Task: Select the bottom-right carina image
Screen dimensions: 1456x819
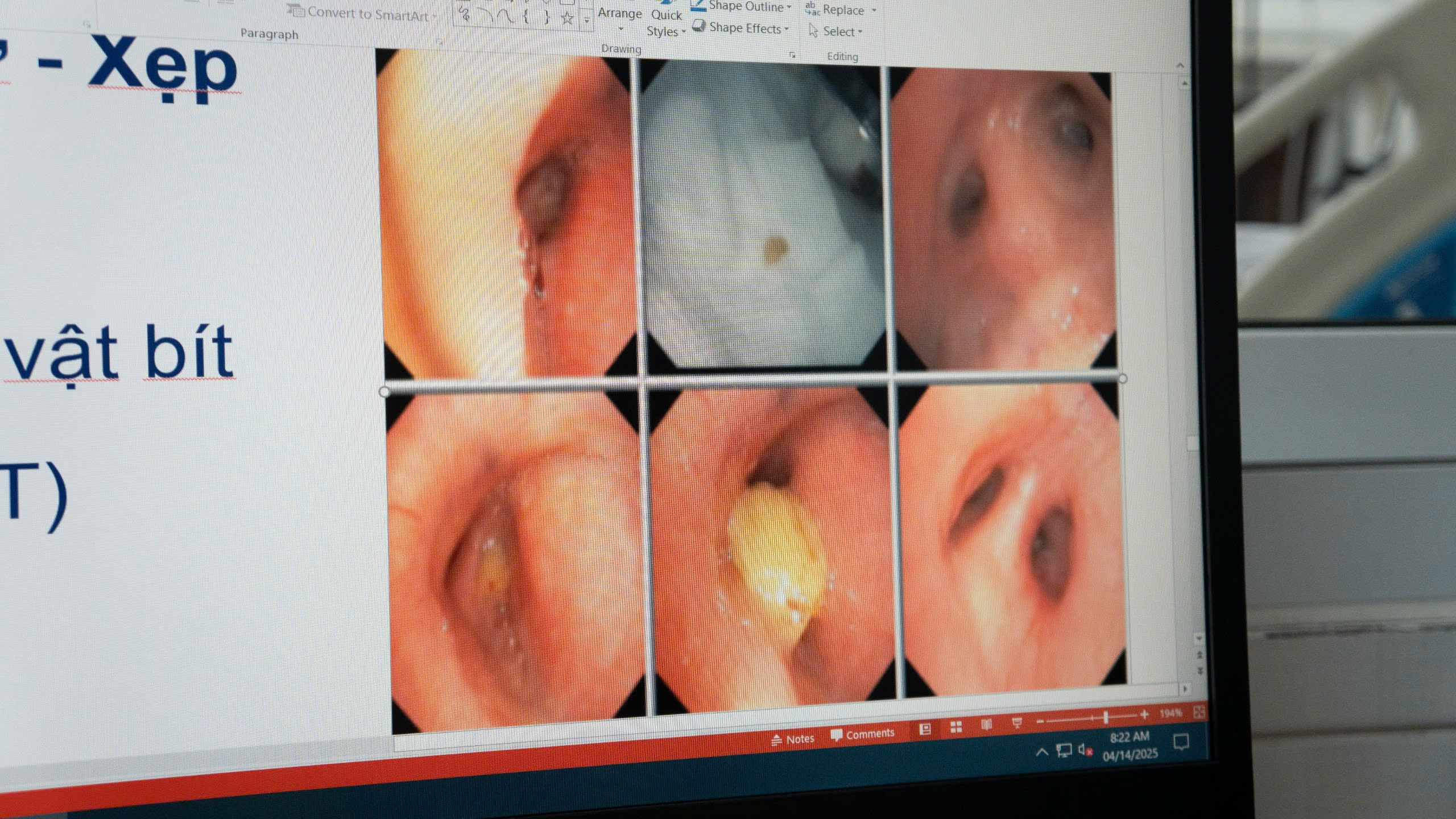Action: point(1011,540)
